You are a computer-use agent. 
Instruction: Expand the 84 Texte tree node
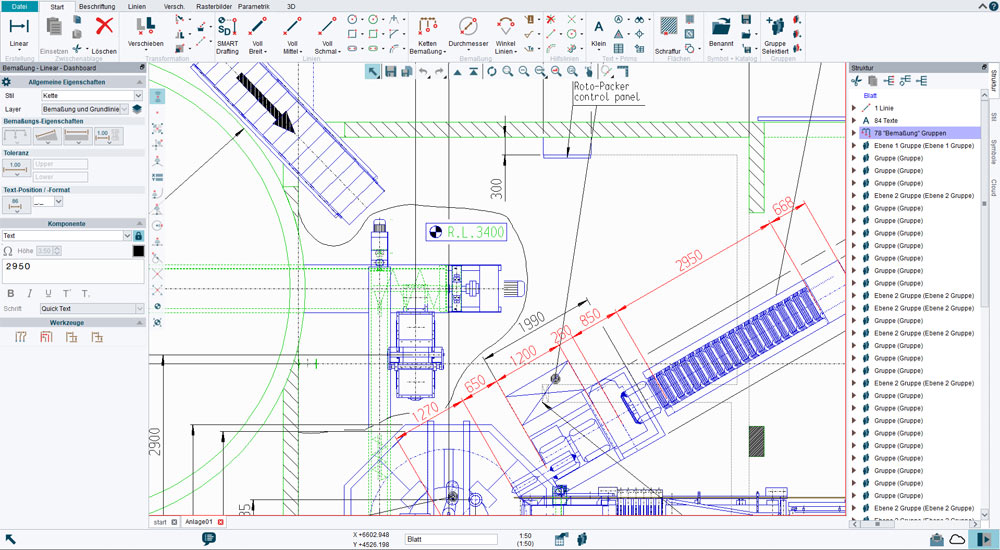pos(854,120)
